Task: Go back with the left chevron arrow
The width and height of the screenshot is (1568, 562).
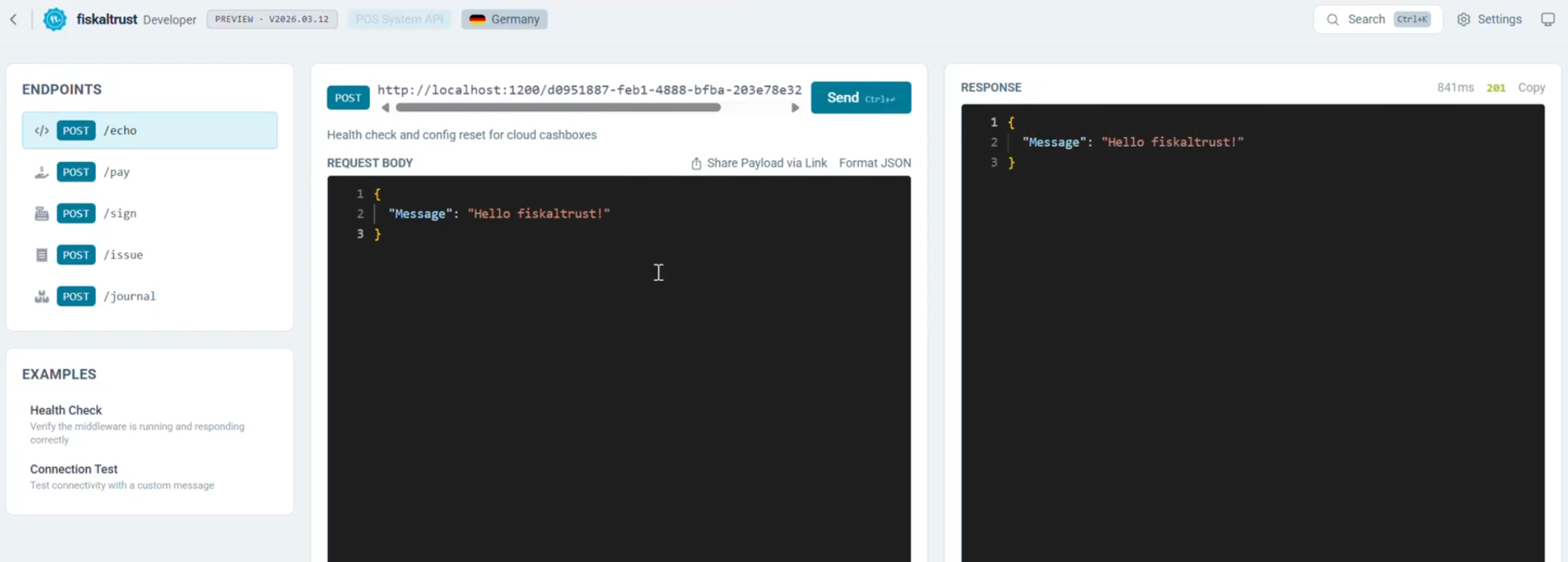Action: 14,20
